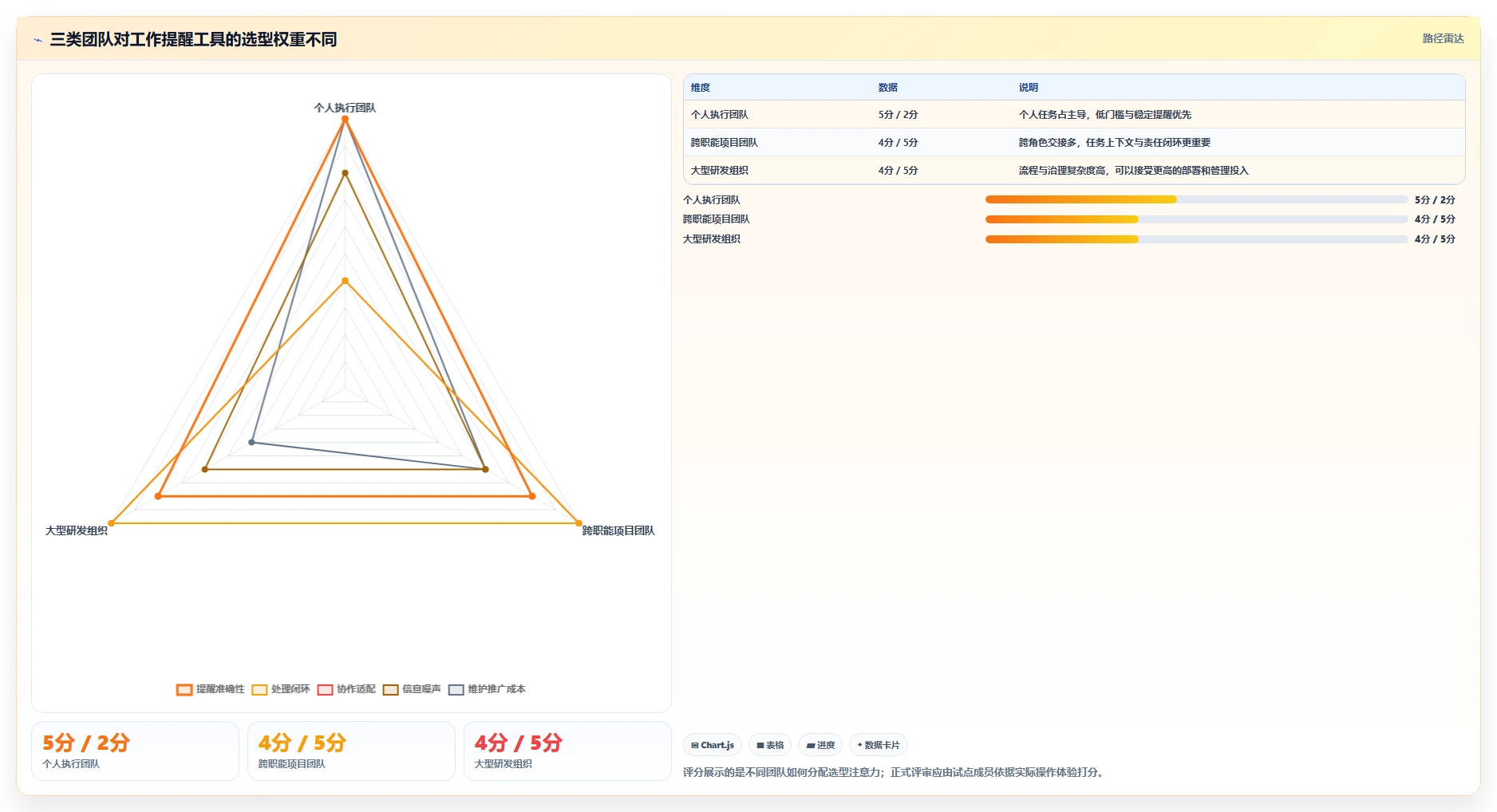
Task: Open the 4分 / 5分 大型研发组织 data card
Action: (567, 751)
